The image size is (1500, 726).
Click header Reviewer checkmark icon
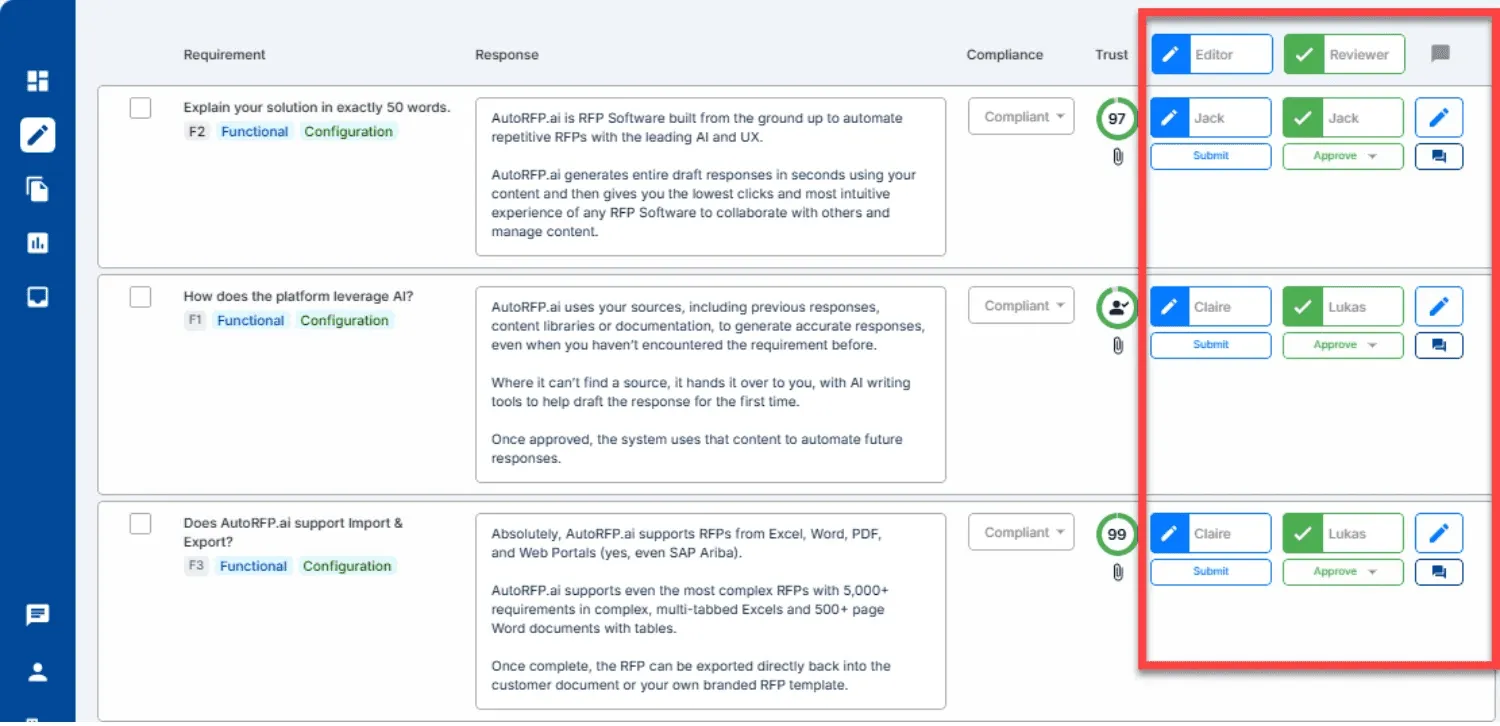(1303, 54)
